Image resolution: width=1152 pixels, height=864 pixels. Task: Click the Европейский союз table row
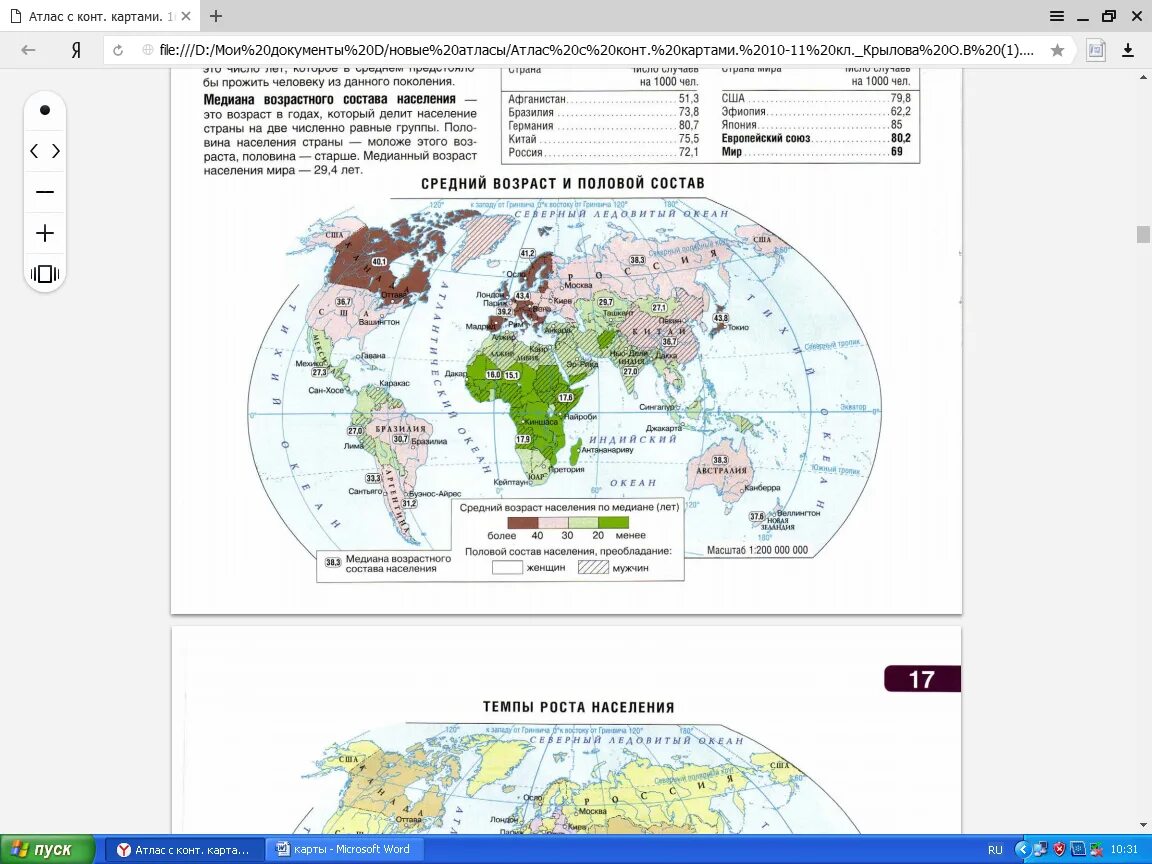point(816,138)
